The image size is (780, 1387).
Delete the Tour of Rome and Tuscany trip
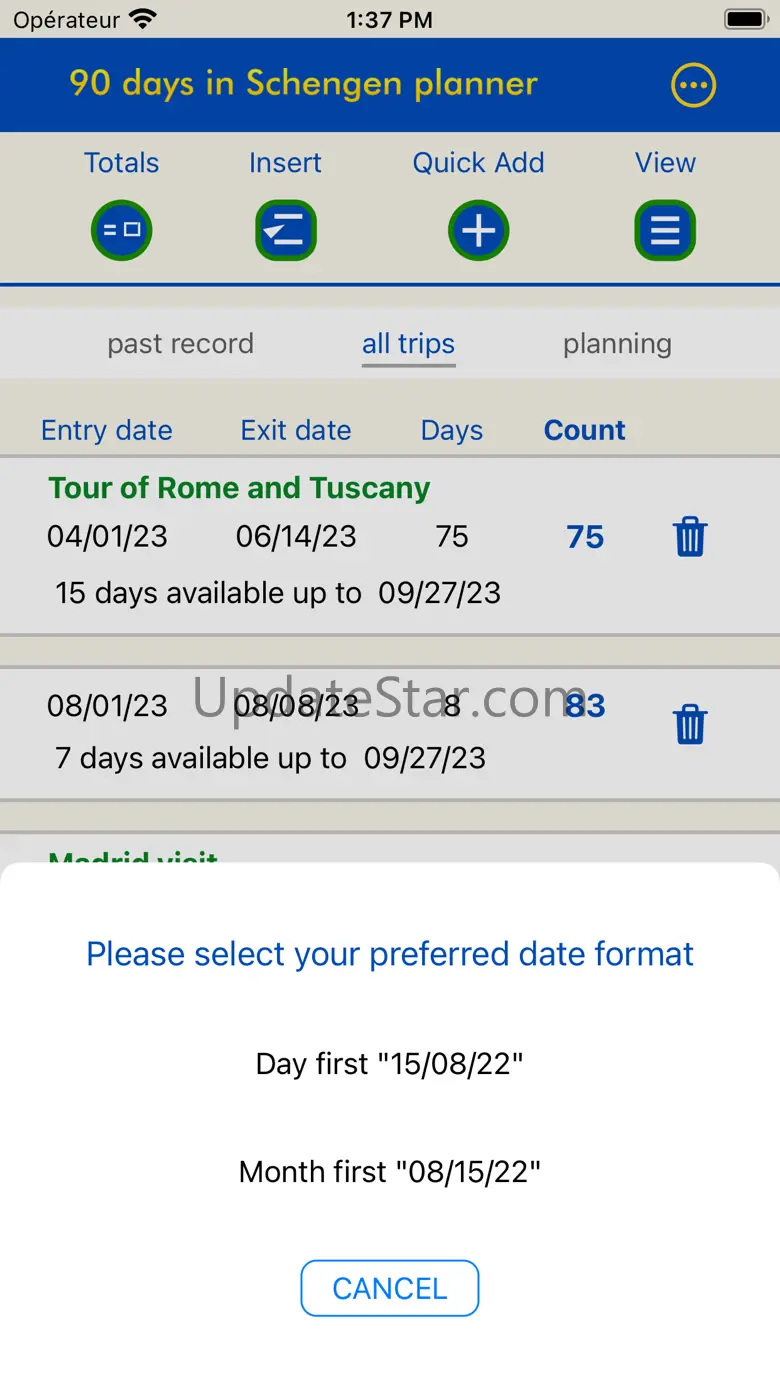tap(690, 537)
